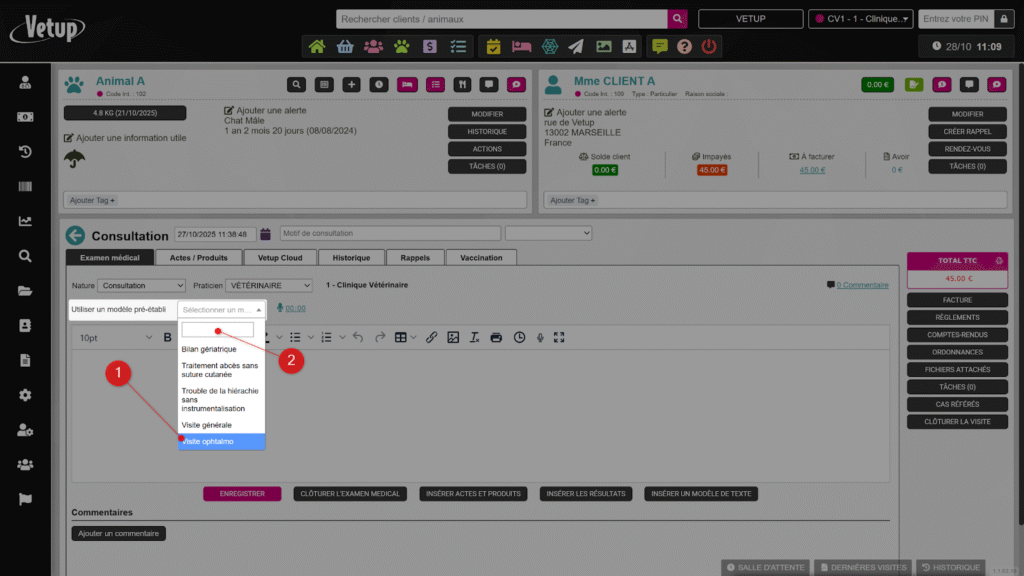The image size is (1024, 576).
Task: Open the Nature dropdown showing Consultation
Action: (141, 286)
